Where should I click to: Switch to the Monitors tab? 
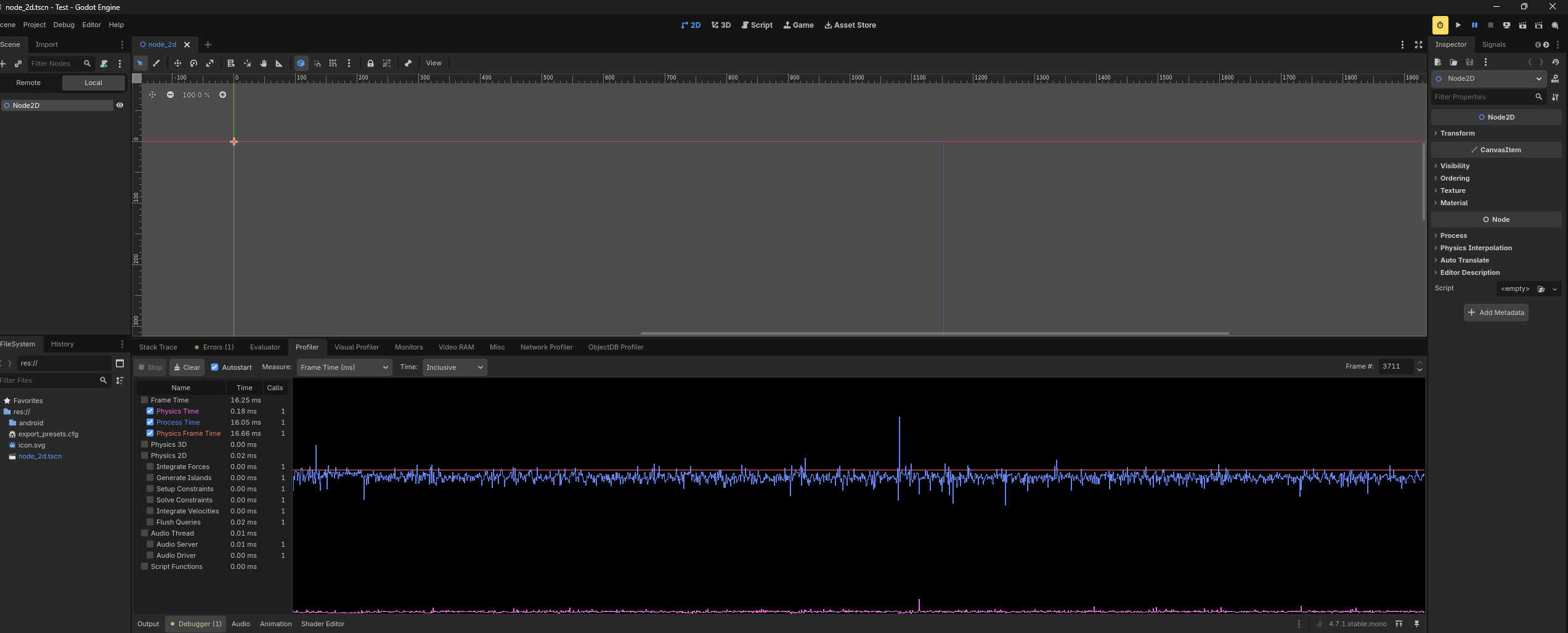tap(408, 347)
